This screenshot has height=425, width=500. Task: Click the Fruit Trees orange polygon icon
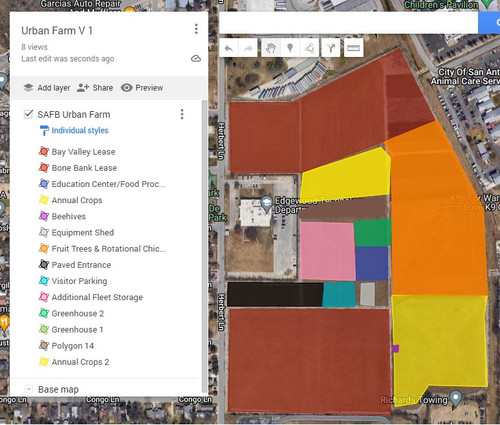(x=44, y=248)
